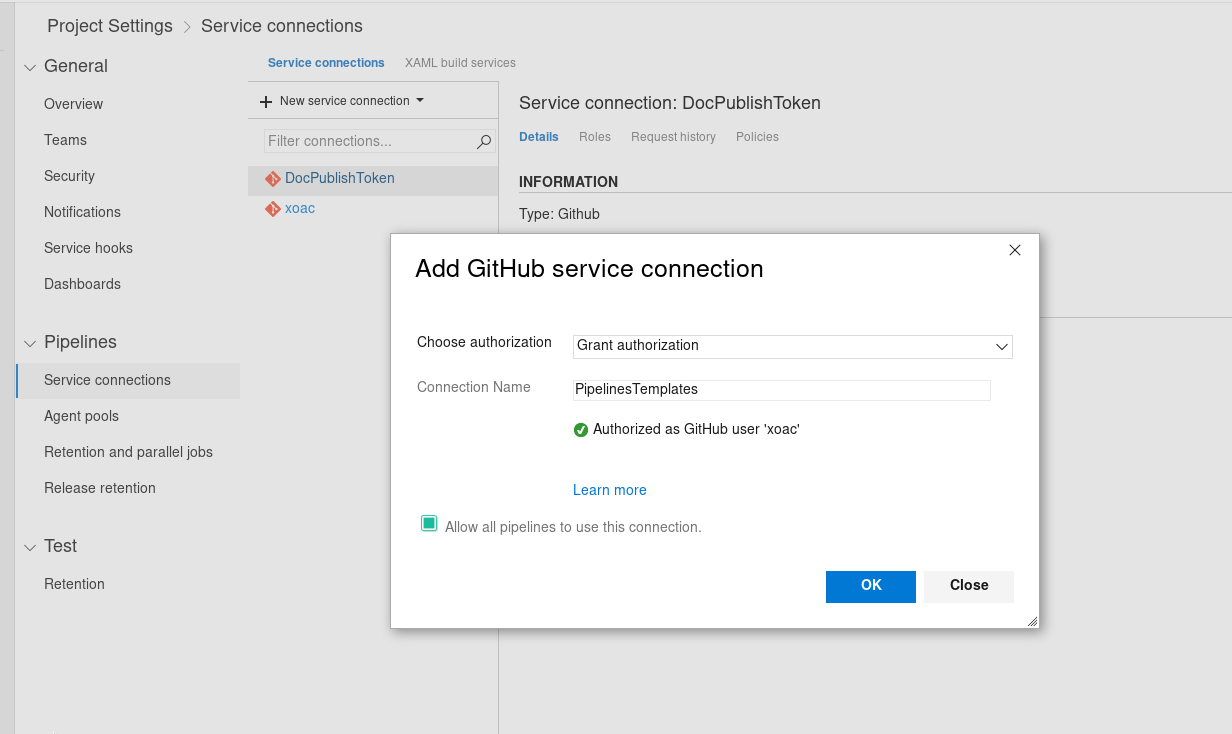This screenshot has height=734, width=1232.
Task: Open the Request history tab
Action: coord(673,137)
